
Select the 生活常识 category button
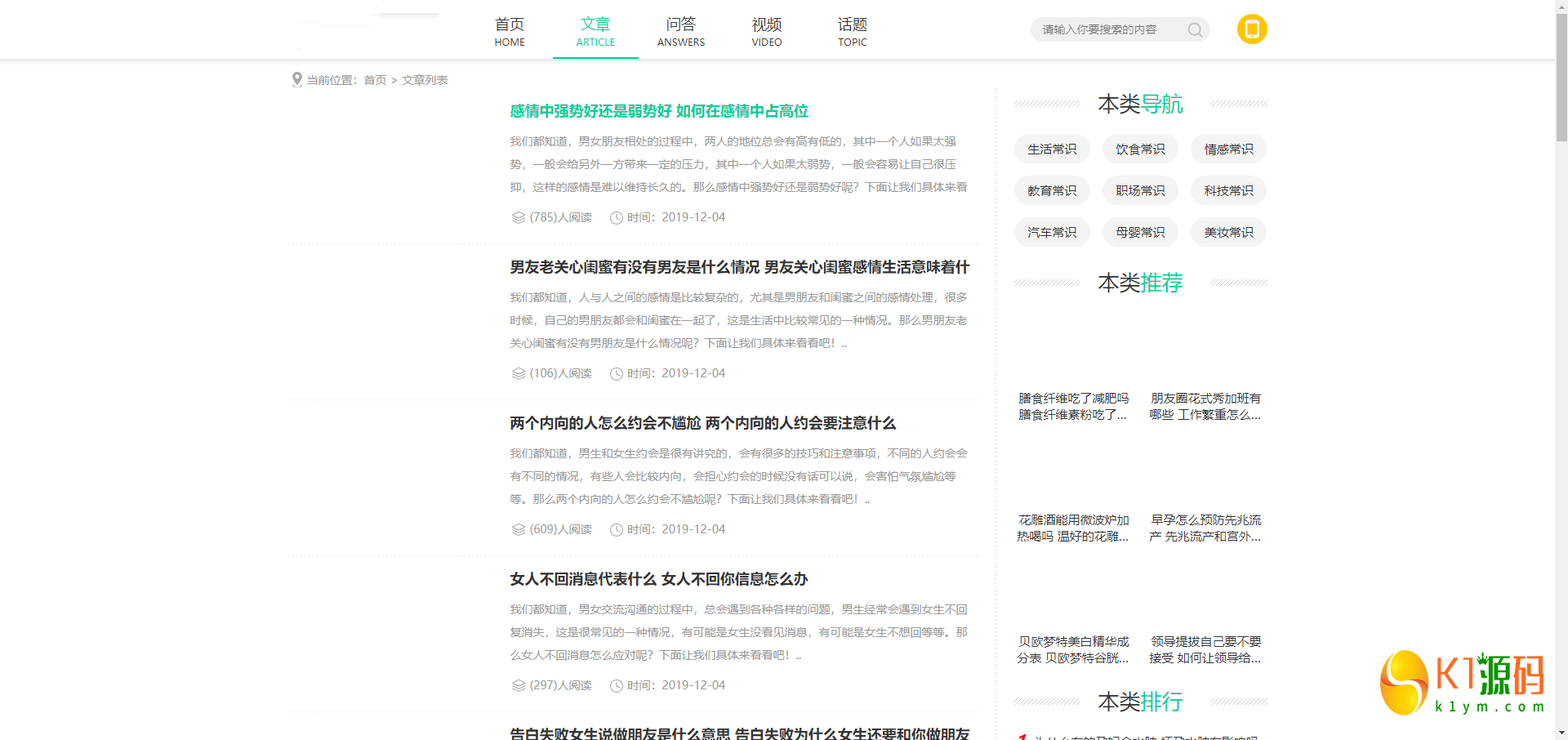[x=1052, y=149]
